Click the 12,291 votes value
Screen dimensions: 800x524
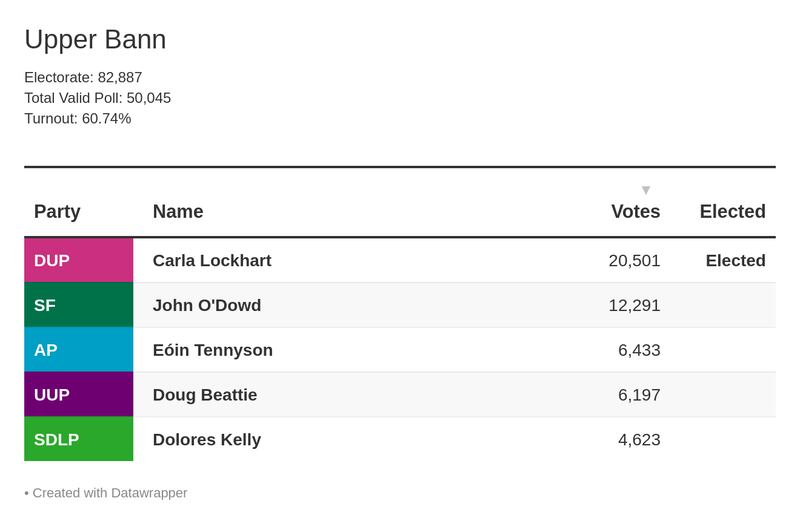point(634,306)
